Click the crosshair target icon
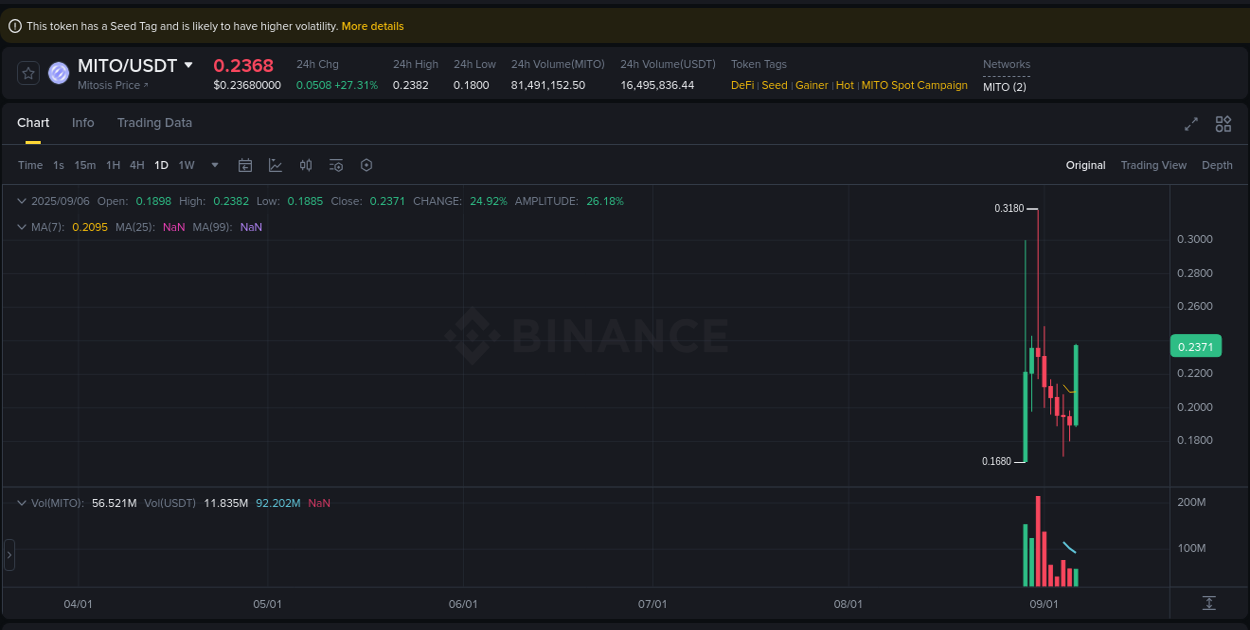This screenshot has height=630, width=1250. (x=366, y=165)
